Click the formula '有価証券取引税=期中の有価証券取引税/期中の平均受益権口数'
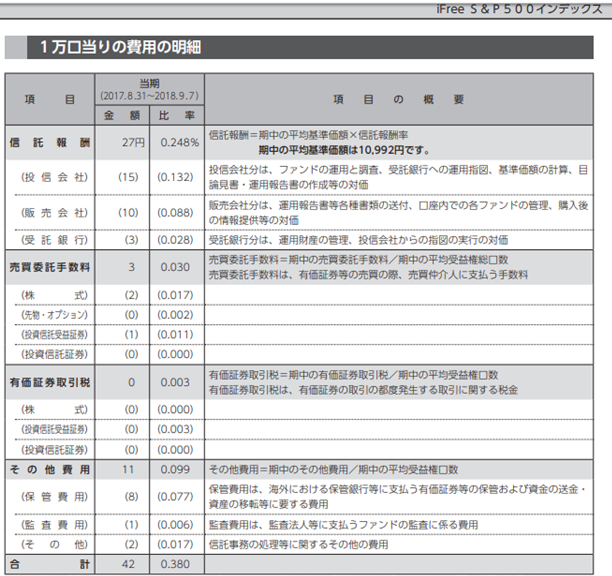 tap(353, 375)
